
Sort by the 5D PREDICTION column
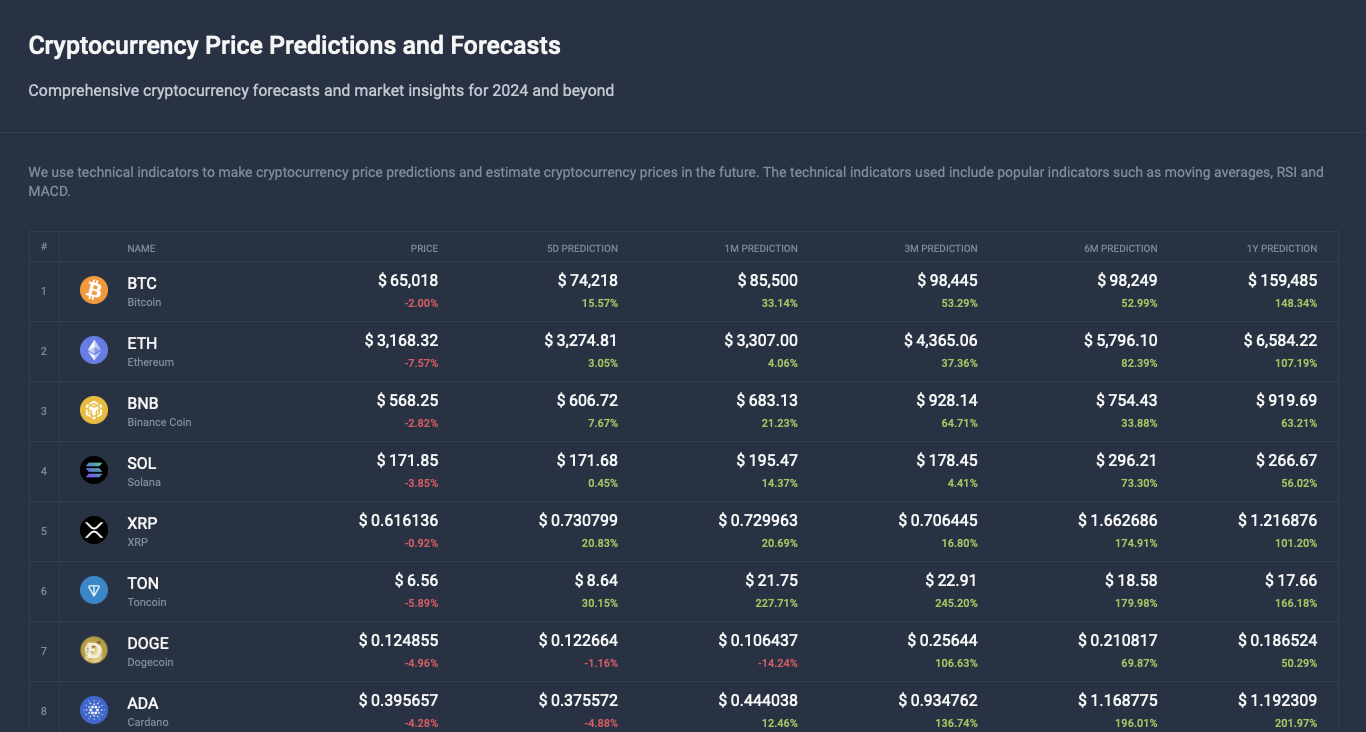[583, 248]
